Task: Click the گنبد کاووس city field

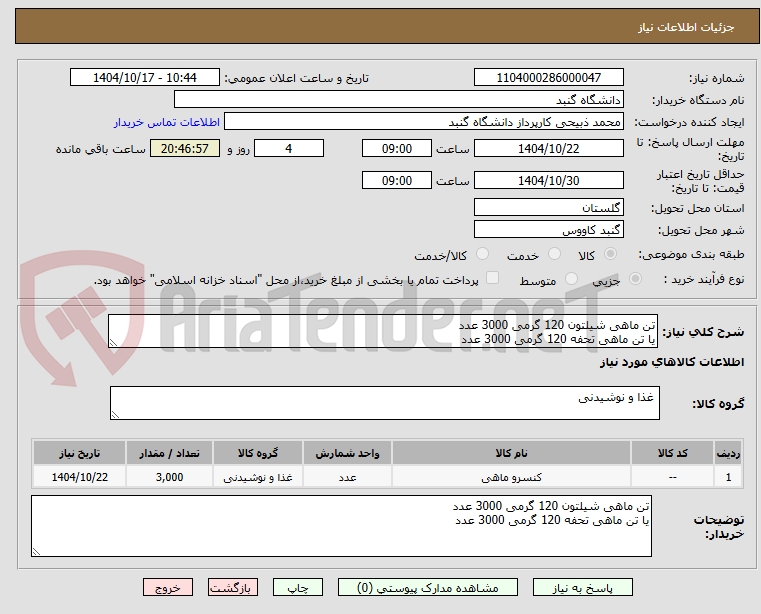Action: coord(548,229)
